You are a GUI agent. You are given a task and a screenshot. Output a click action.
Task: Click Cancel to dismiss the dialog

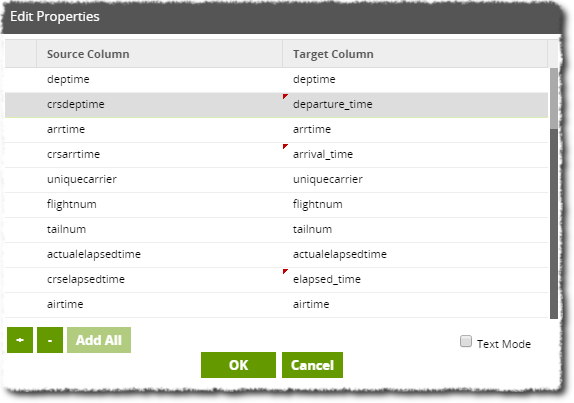point(312,365)
